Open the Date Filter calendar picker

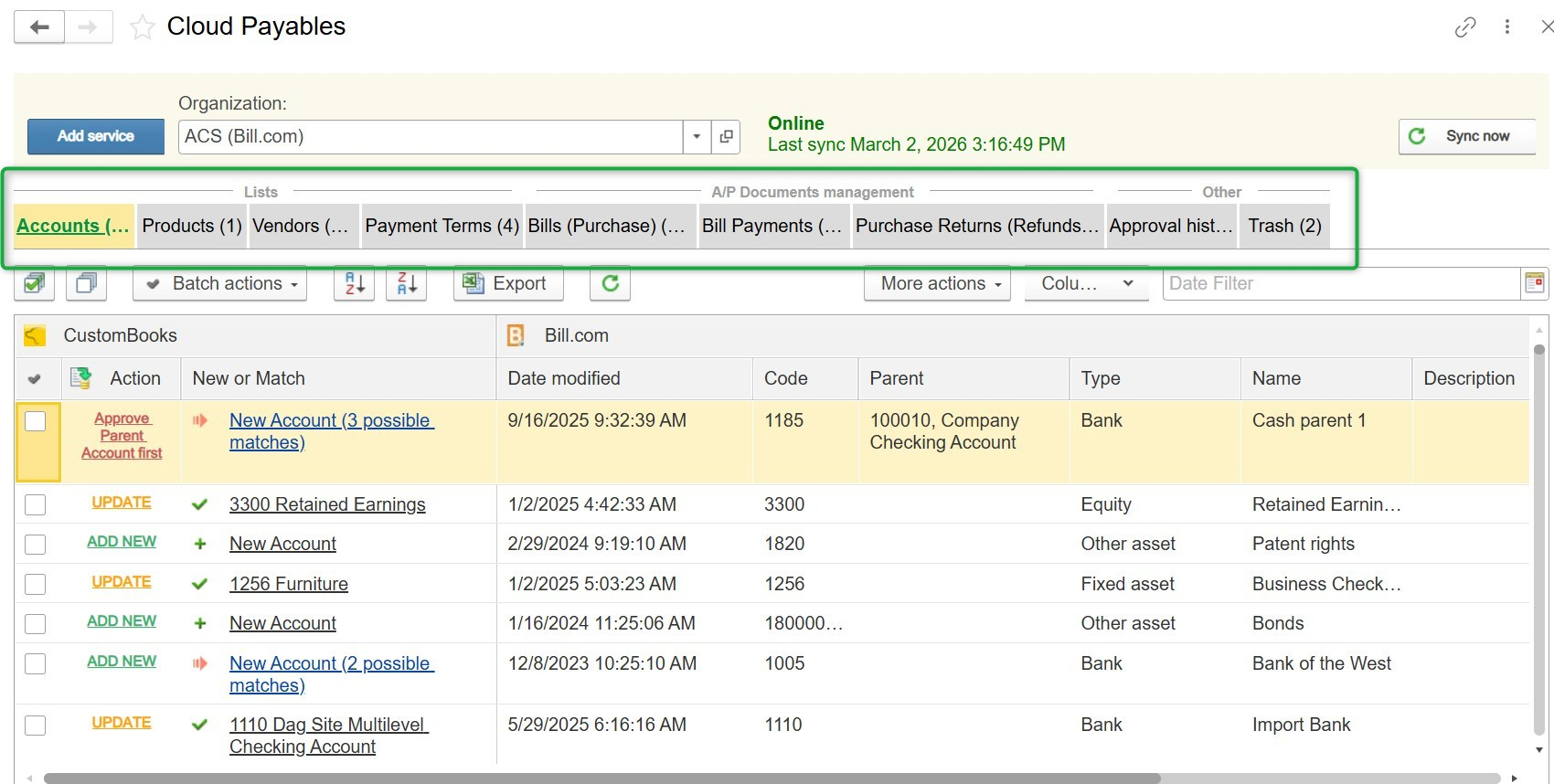click(x=1534, y=284)
